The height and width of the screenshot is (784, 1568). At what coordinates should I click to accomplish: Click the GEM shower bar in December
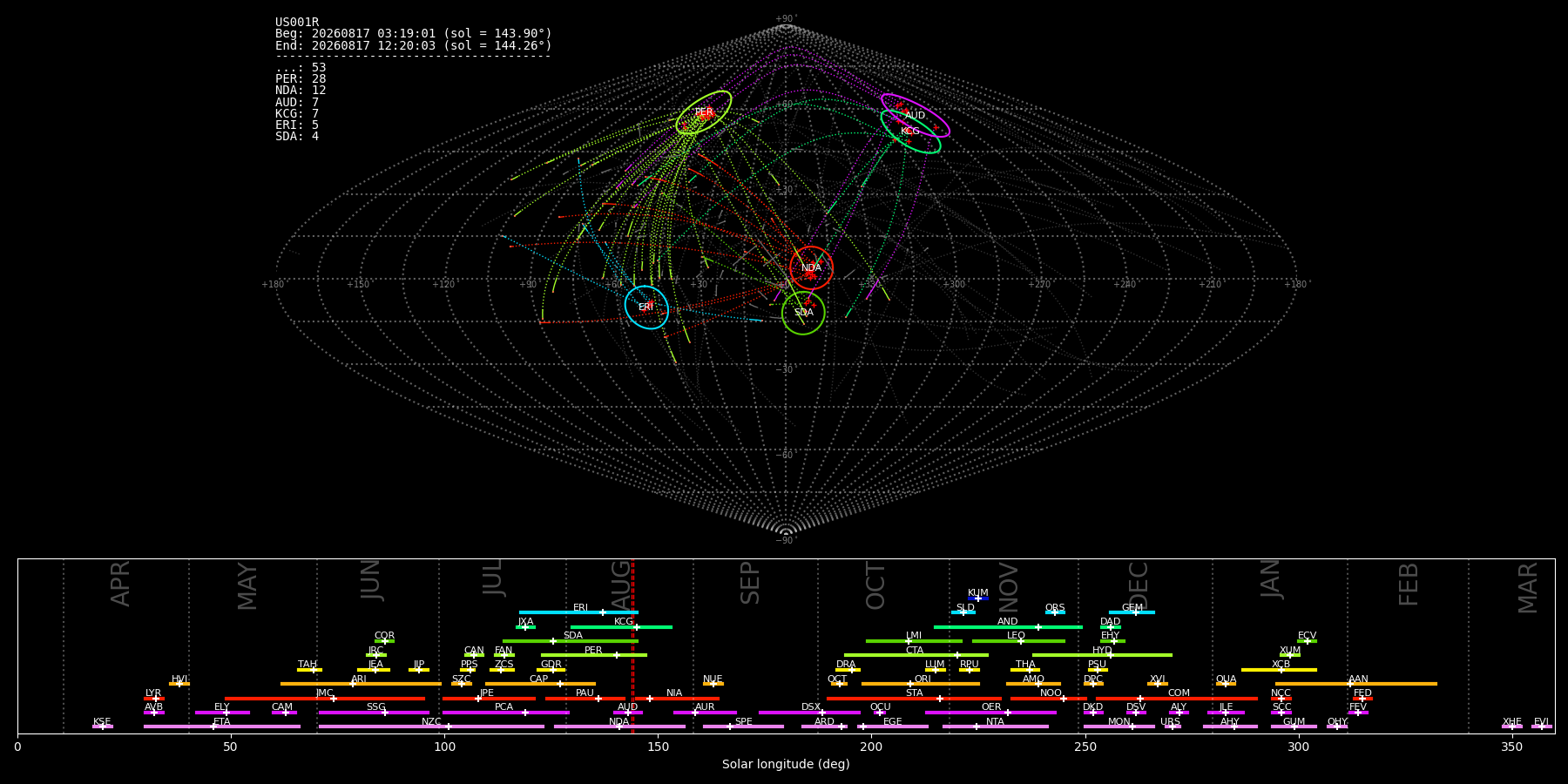point(1132,612)
